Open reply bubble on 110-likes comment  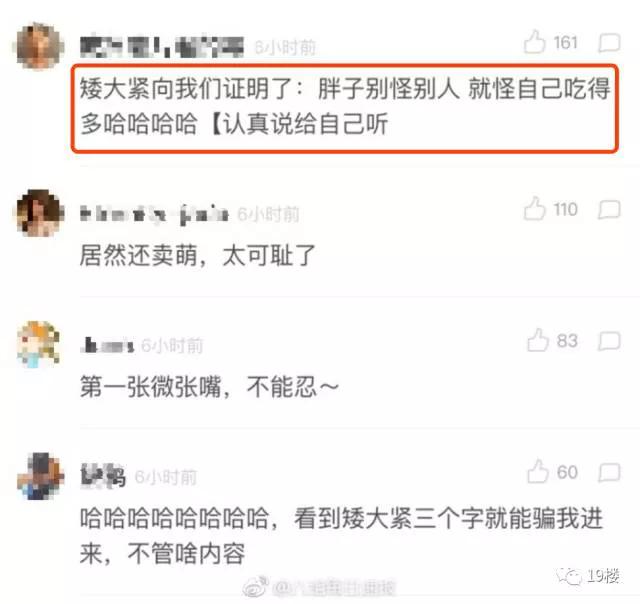pyautogui.click(x=609, y=210)
